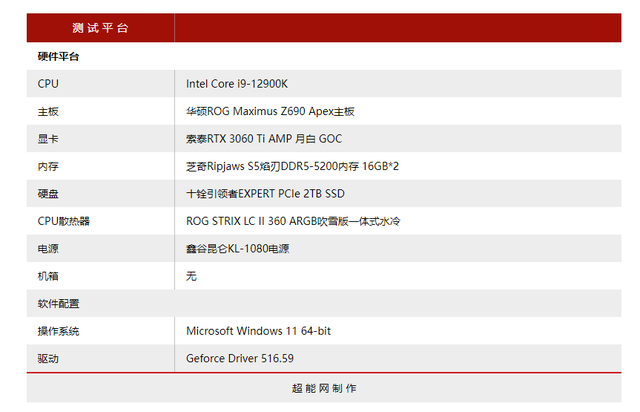The height and width of the screenshot is (412, 640).
Task: Click the 超能网制作 footer text
Action: point(324,388)
